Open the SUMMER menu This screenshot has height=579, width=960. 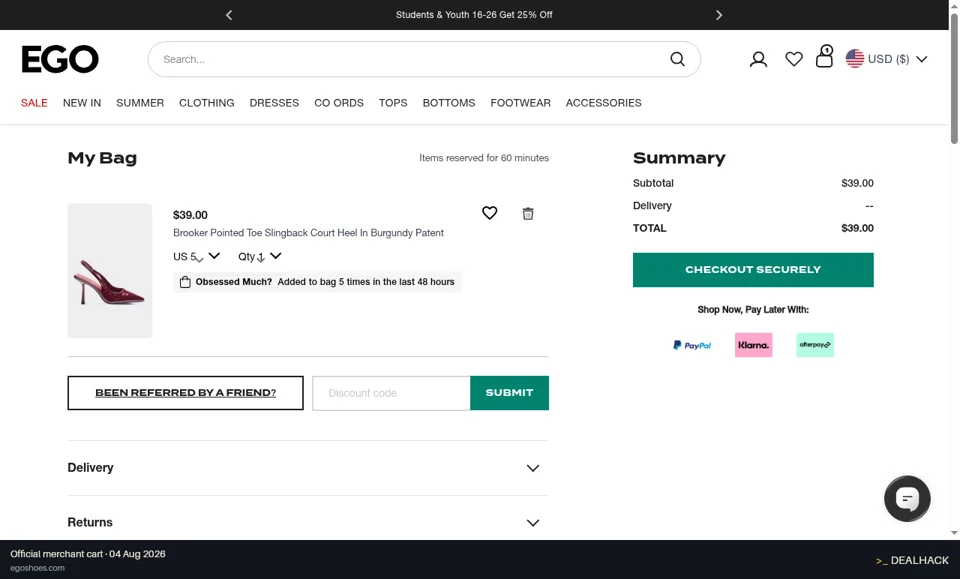click(x=140, y=103)
